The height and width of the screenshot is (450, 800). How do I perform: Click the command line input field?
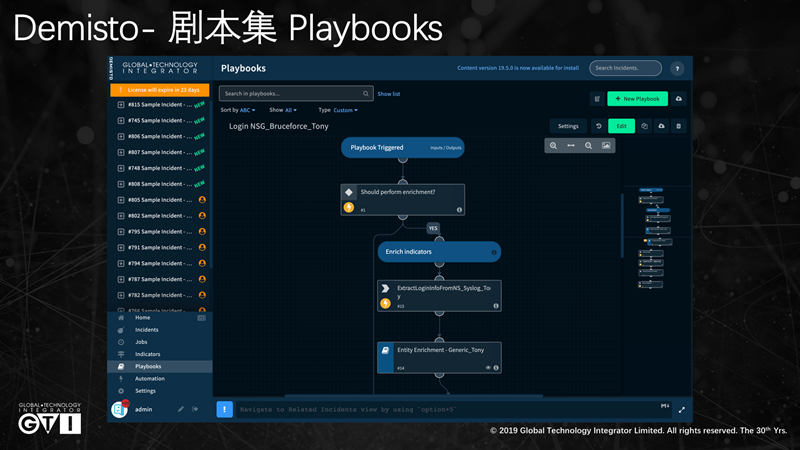pos(453,409)
